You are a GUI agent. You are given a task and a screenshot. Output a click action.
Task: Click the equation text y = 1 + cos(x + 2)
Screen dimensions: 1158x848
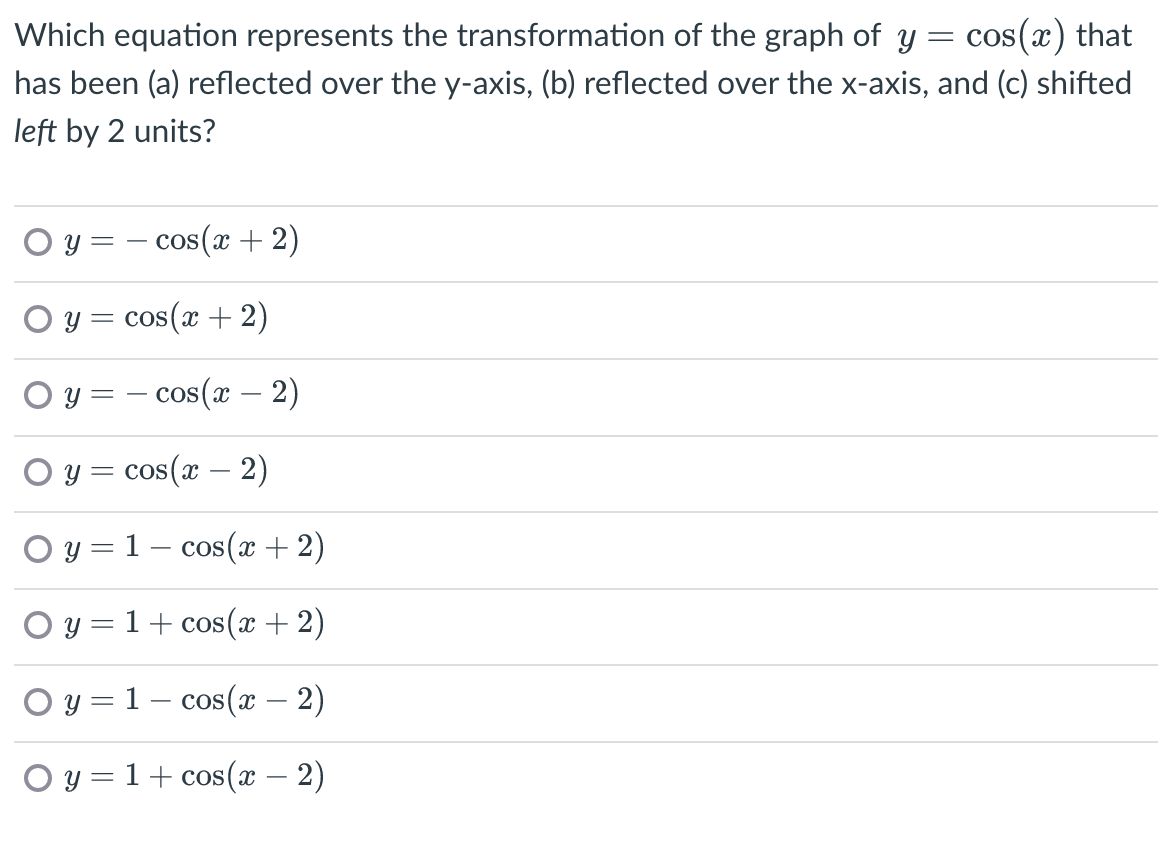(195, 624)
